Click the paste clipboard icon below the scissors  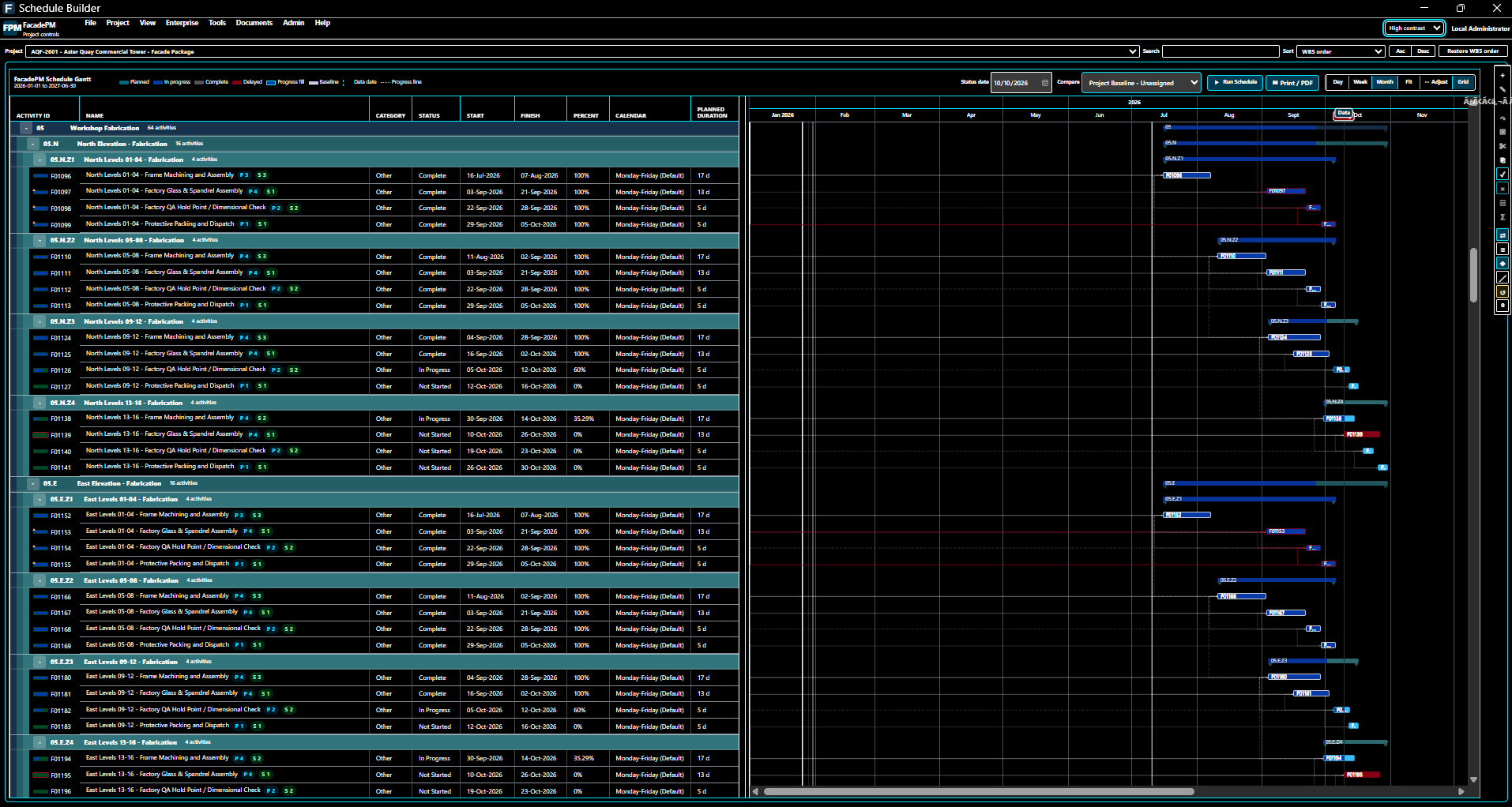tap(1503, 160)
